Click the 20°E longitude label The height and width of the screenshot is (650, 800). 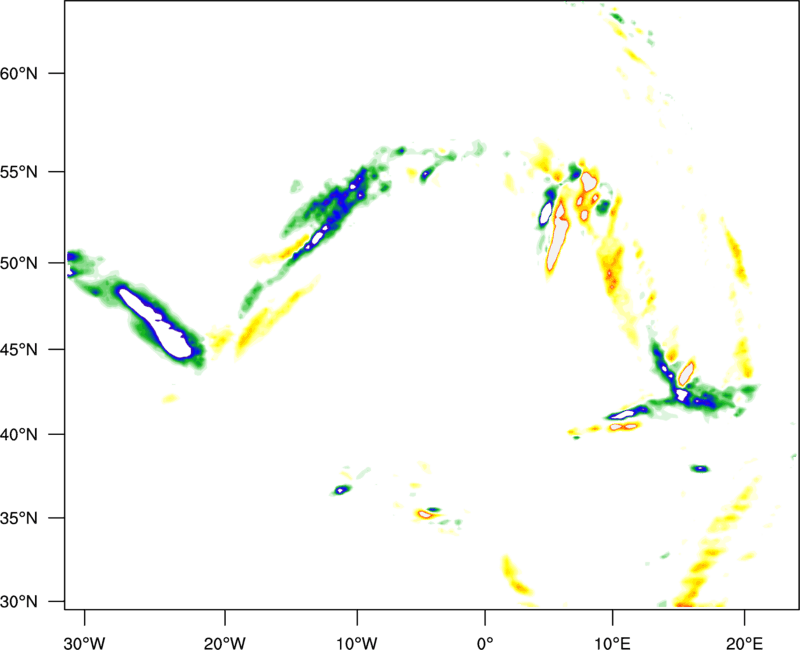pyautogui.click(x=744, y=643)
